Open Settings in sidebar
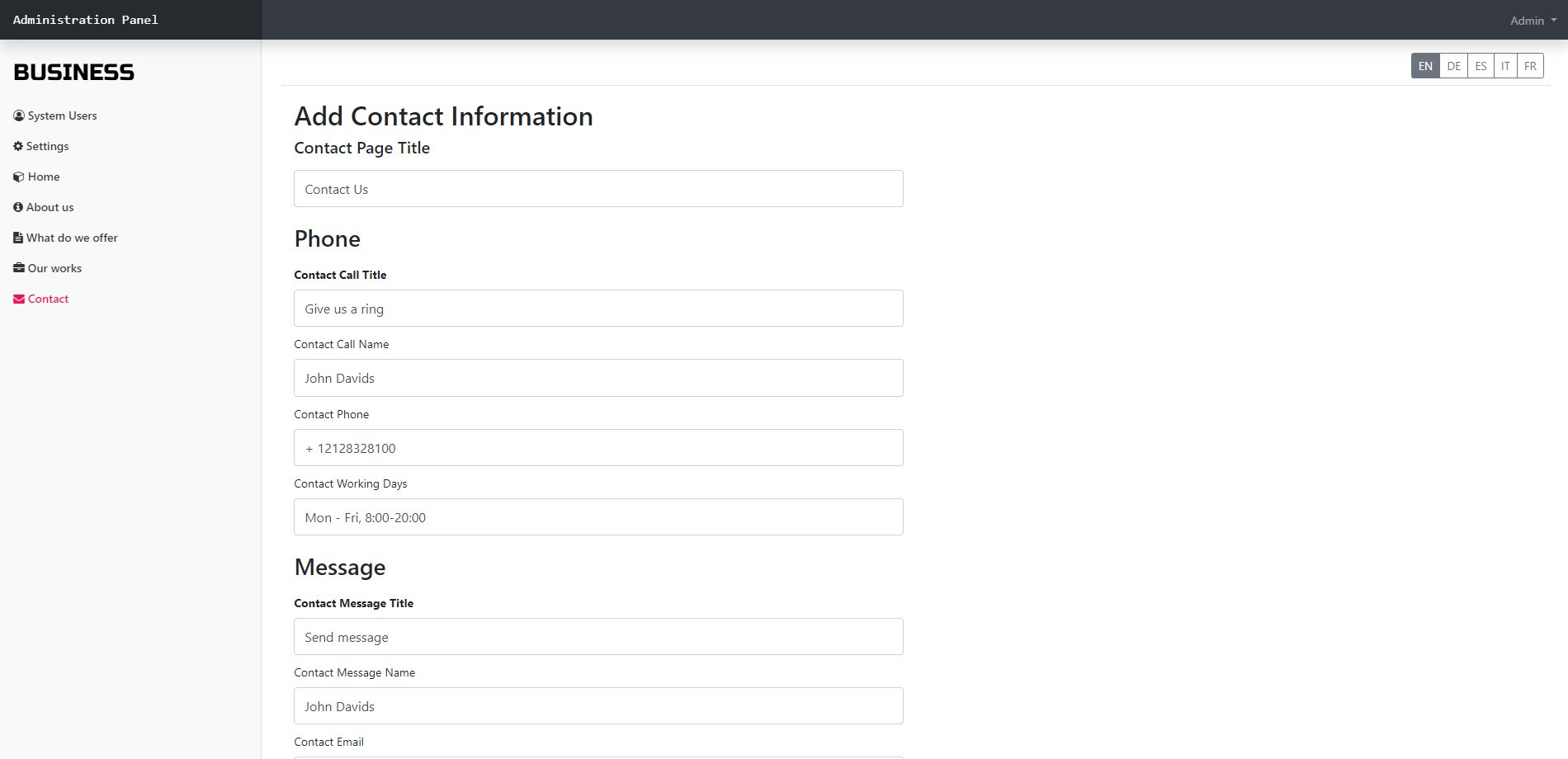 41,146
